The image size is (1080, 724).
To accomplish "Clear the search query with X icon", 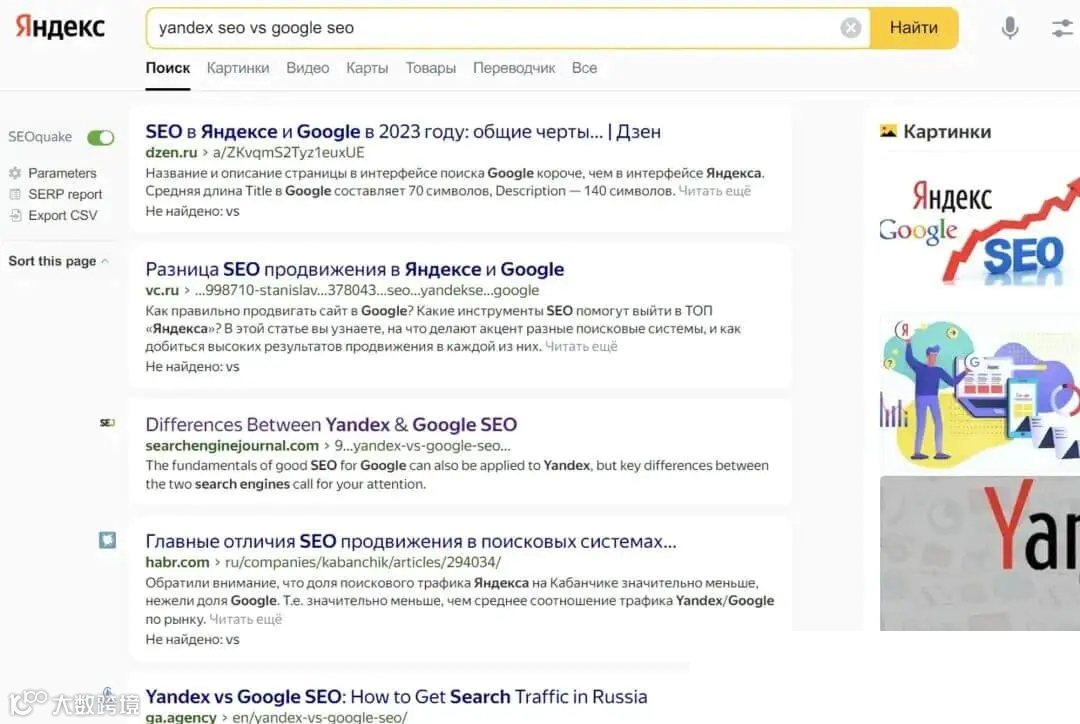I will [851, 28].
